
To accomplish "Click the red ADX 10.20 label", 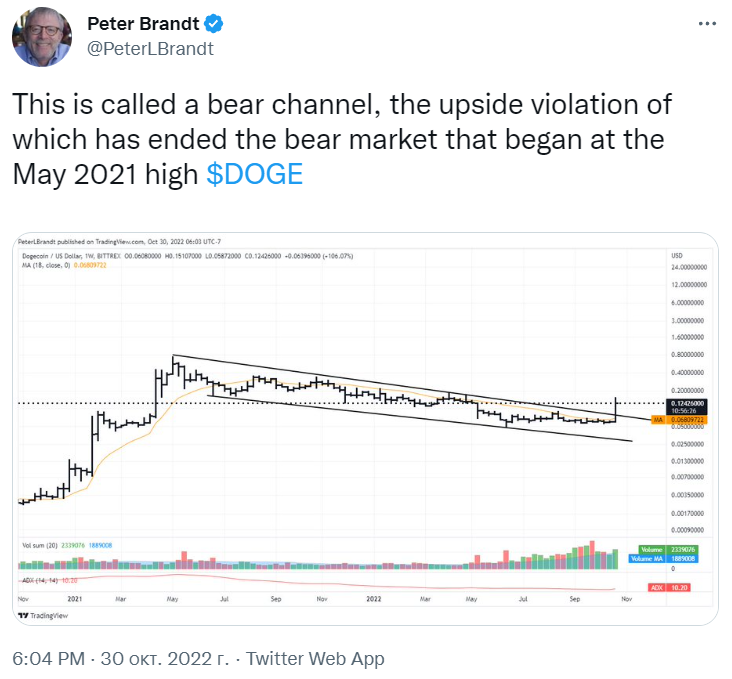I will click(x=669, y=587).
